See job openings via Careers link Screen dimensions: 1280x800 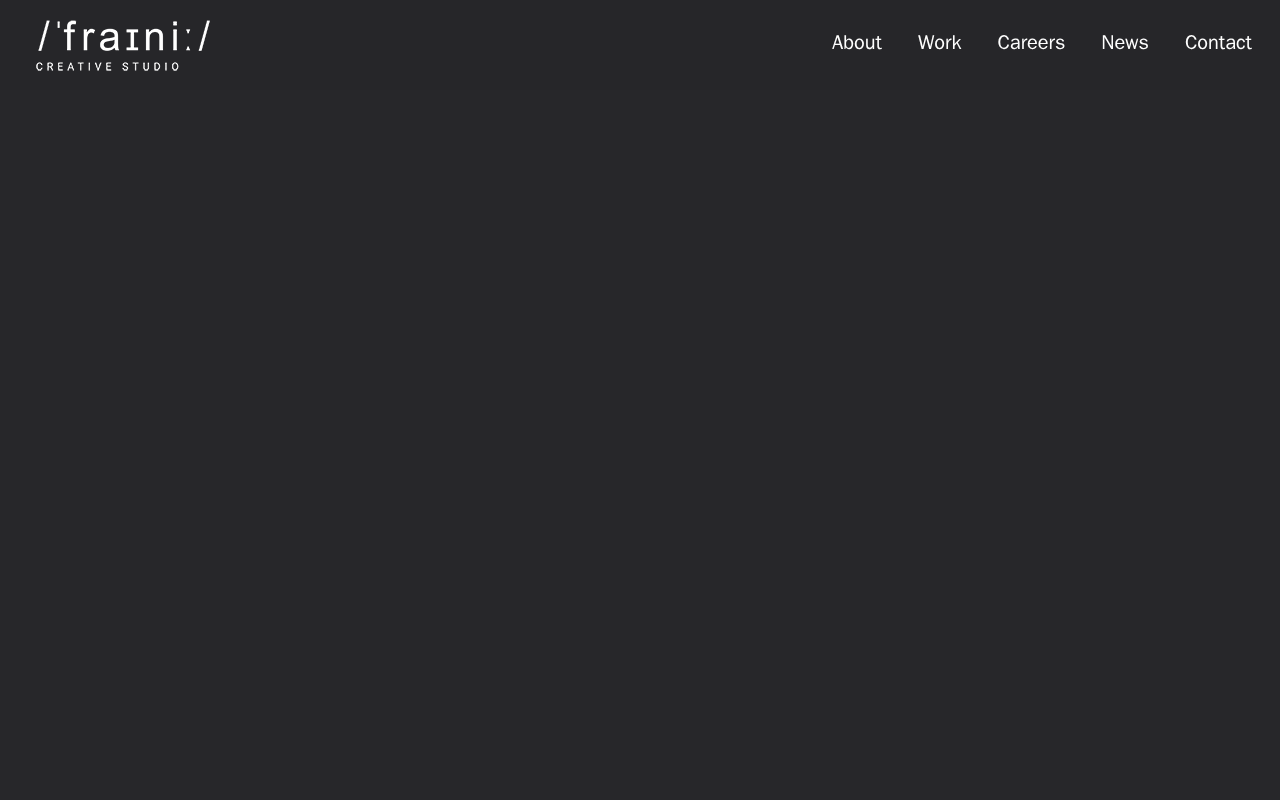[x=1031, y=43]
